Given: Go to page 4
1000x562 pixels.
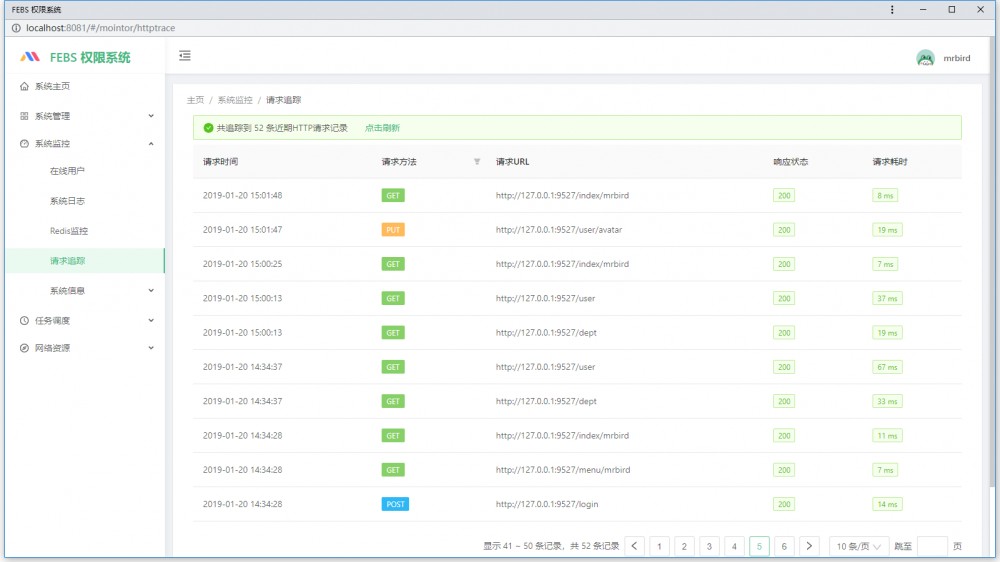Looking at the screenshot, I should (x=734, y=546).
